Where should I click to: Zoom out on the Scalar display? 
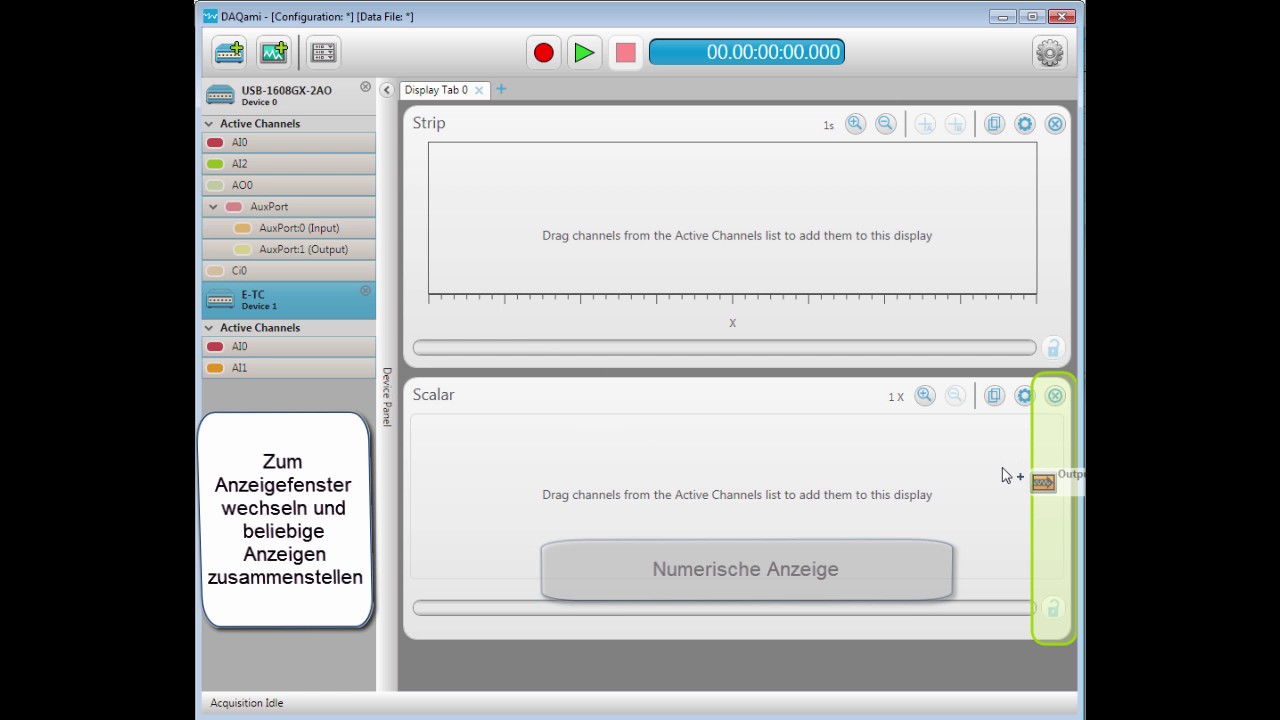[955, 396]
